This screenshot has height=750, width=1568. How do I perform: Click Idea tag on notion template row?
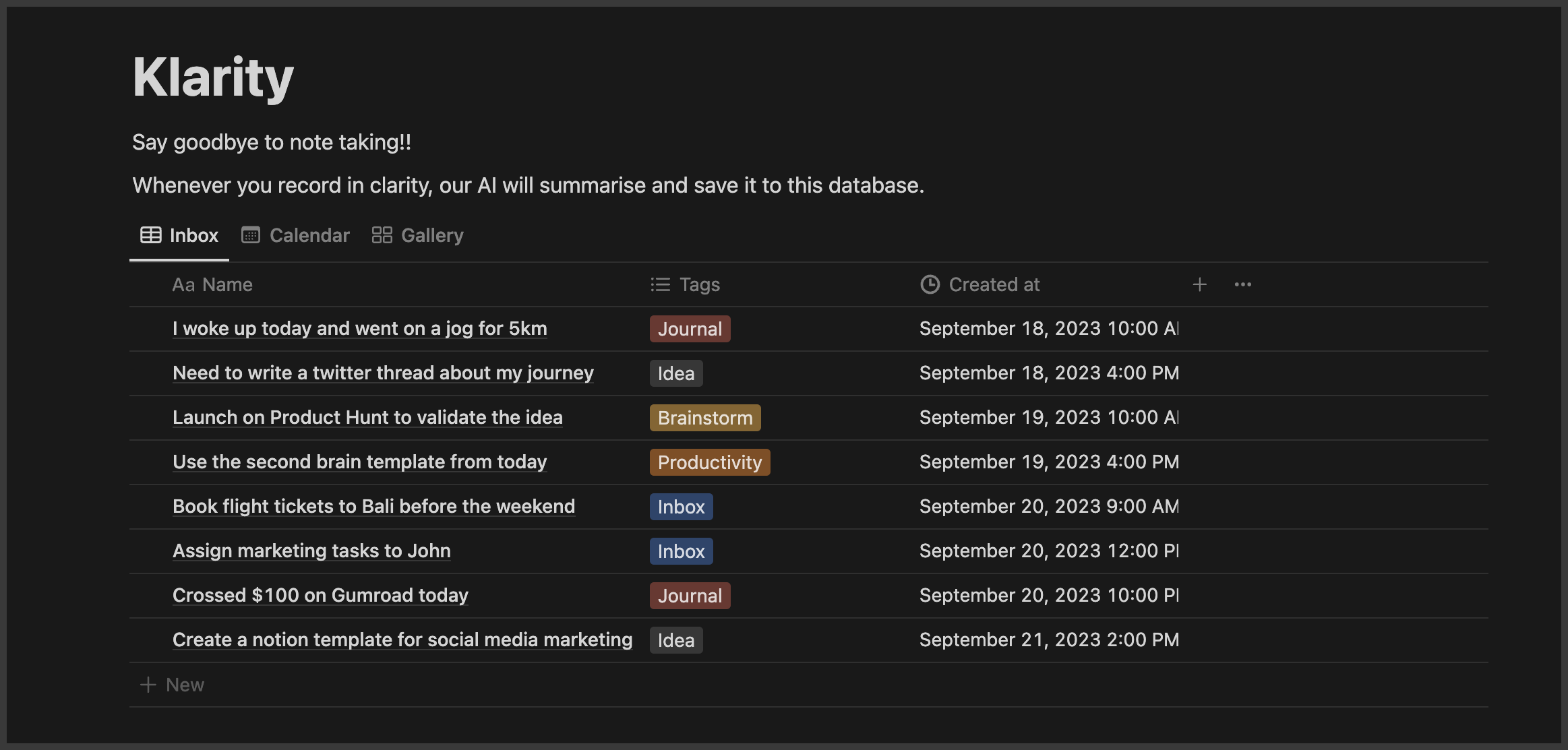[x=676, y=640]
